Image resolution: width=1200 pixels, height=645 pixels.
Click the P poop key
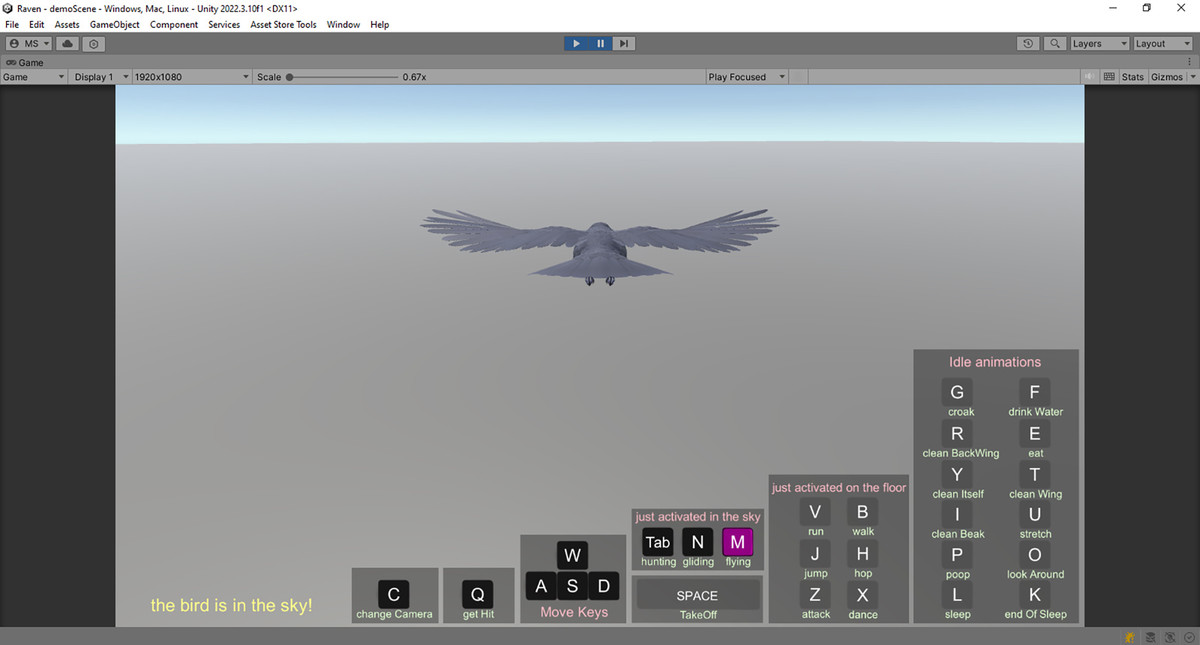tap(957, 555)
